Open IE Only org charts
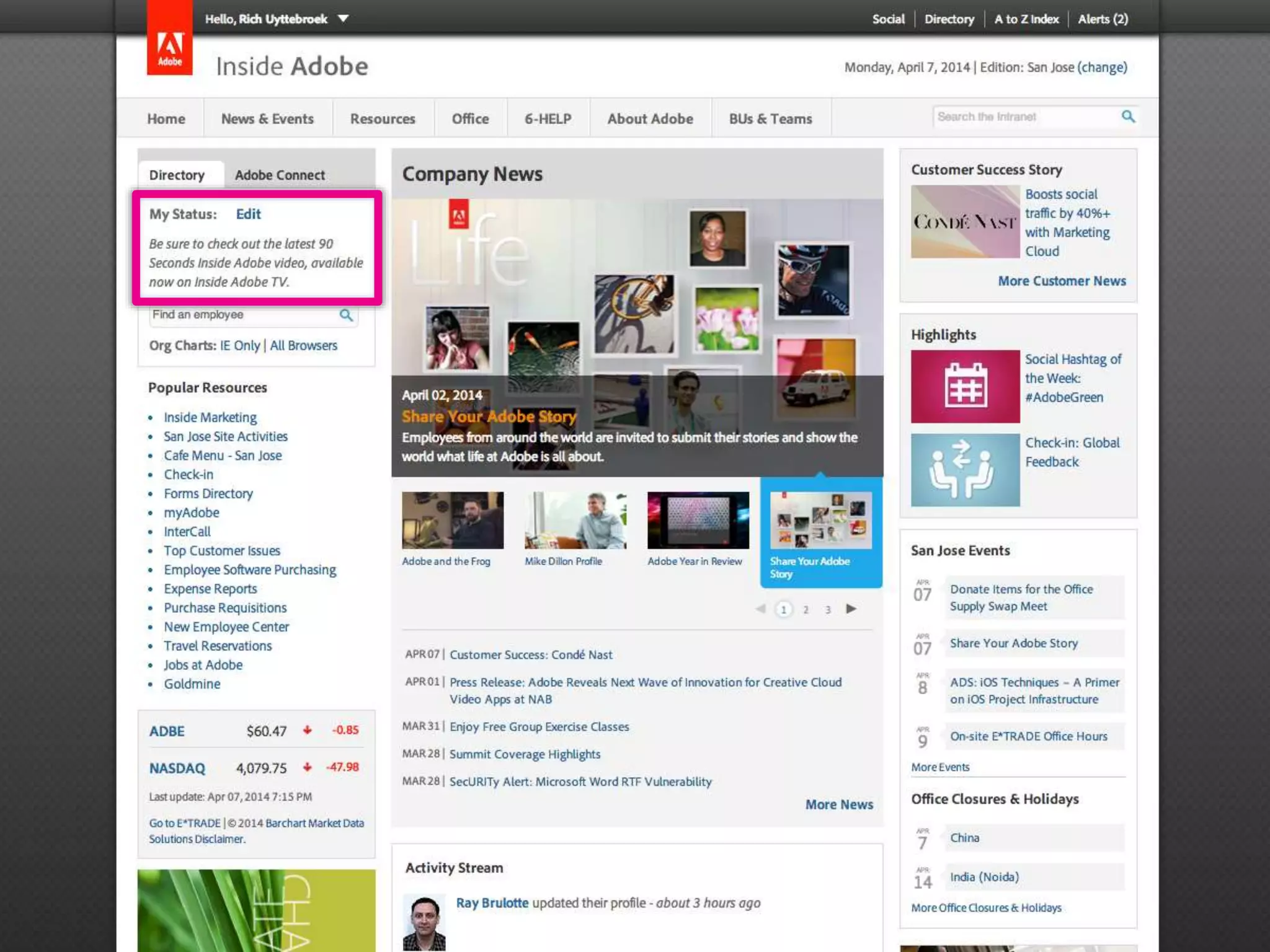This screenshot has width=1270, height=952. click(x=240, y=345)
